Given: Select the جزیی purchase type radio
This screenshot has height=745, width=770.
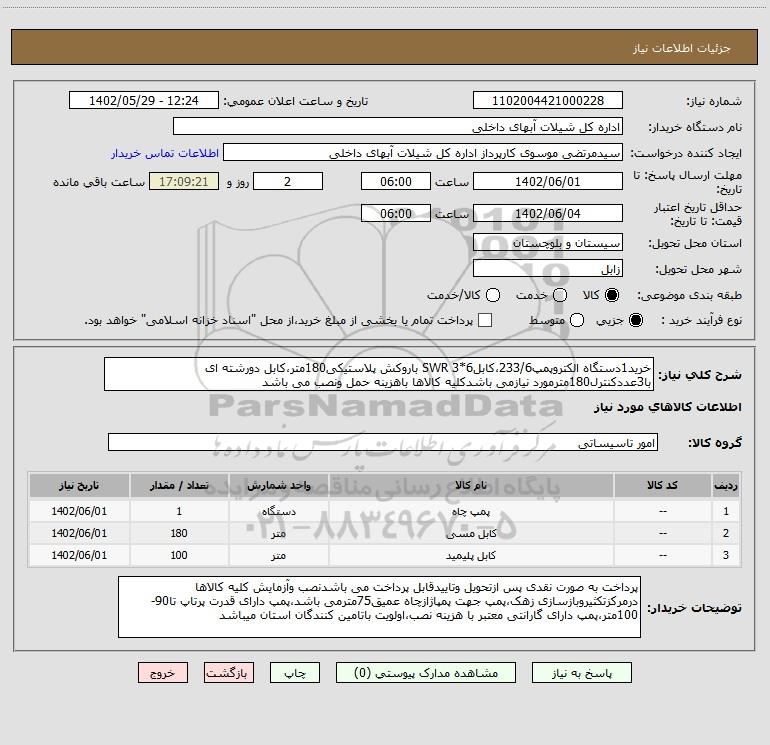Looking at the screenshot, I should (636, 320).
